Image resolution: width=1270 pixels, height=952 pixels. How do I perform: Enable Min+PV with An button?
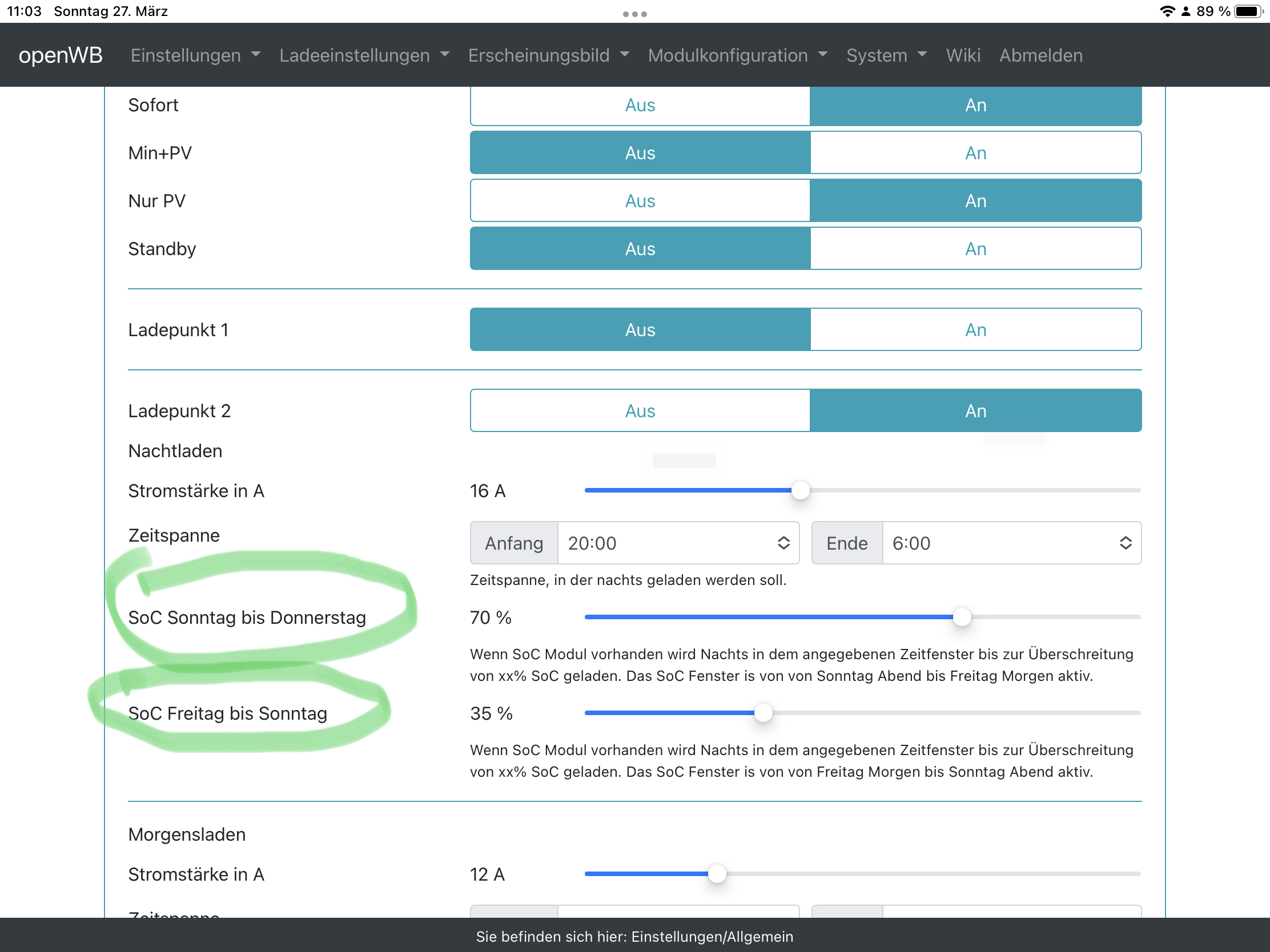[975, 153]
